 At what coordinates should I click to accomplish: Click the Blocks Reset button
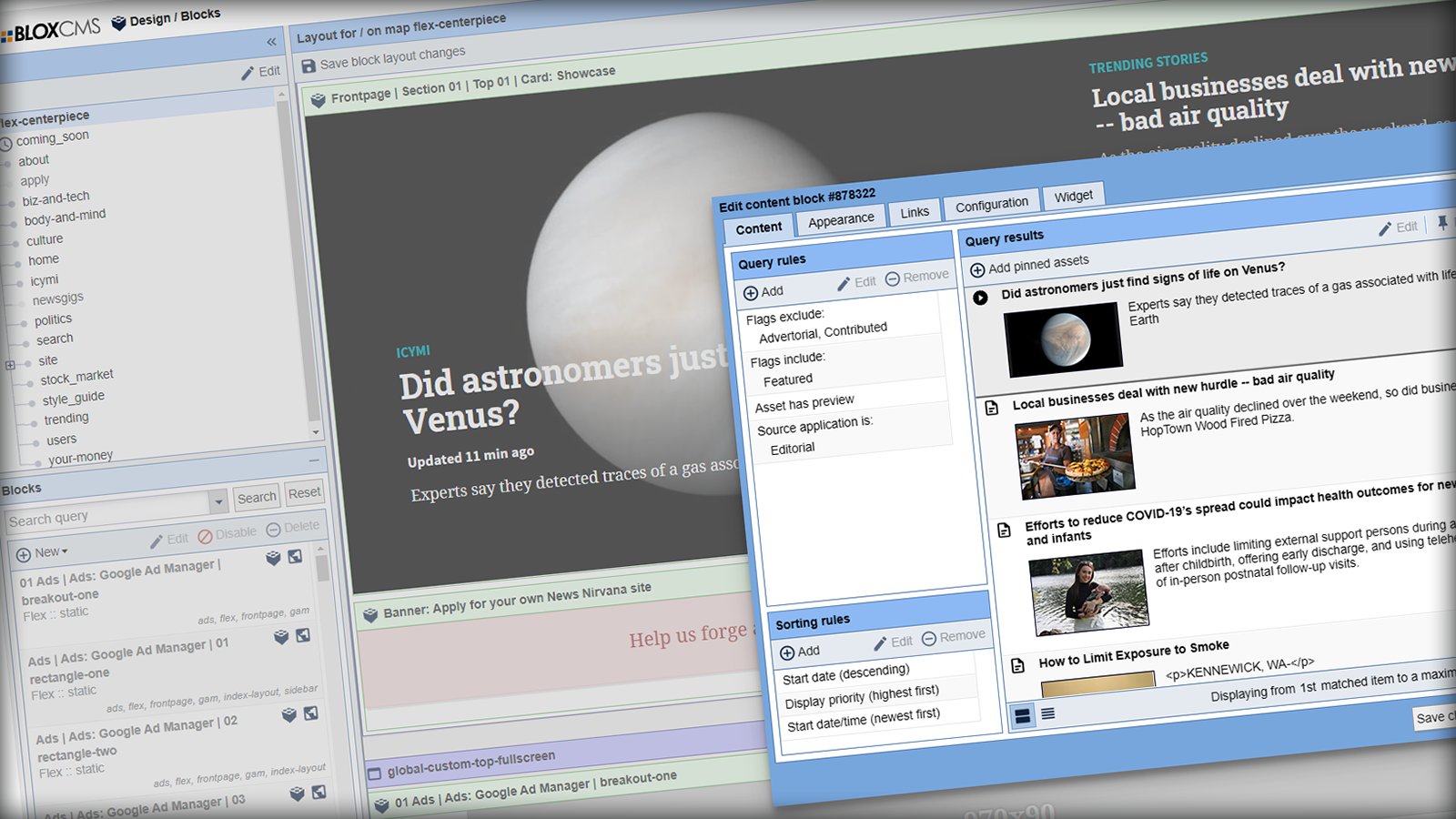pos(304,493)
